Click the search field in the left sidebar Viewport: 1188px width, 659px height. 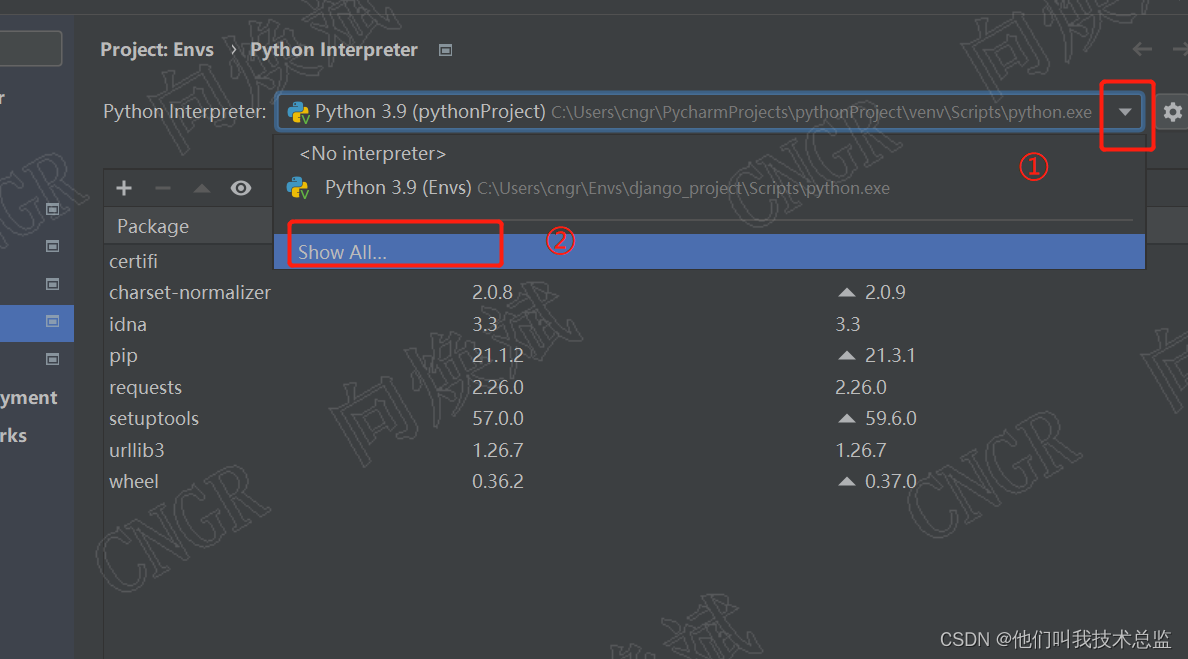[30, 48]
